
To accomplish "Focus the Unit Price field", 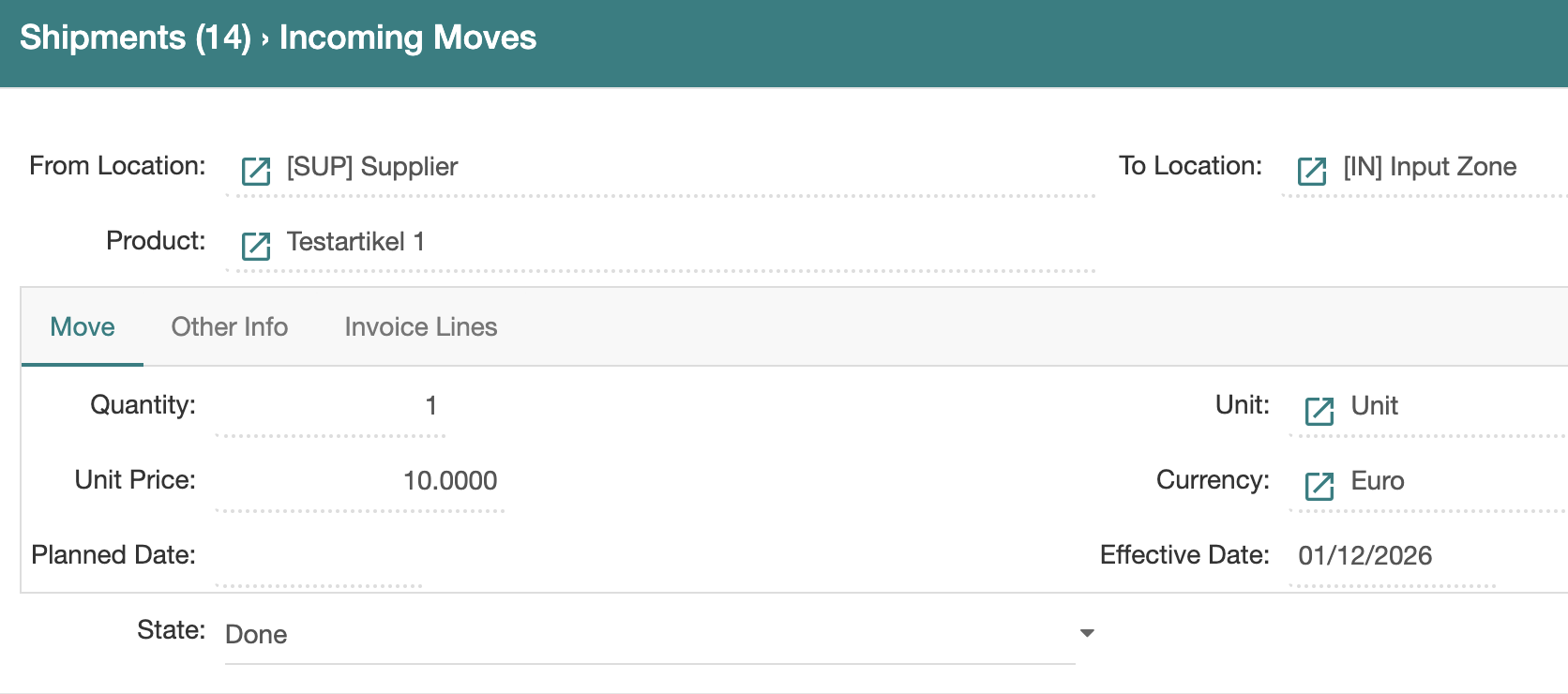I will tap(360, 481).
